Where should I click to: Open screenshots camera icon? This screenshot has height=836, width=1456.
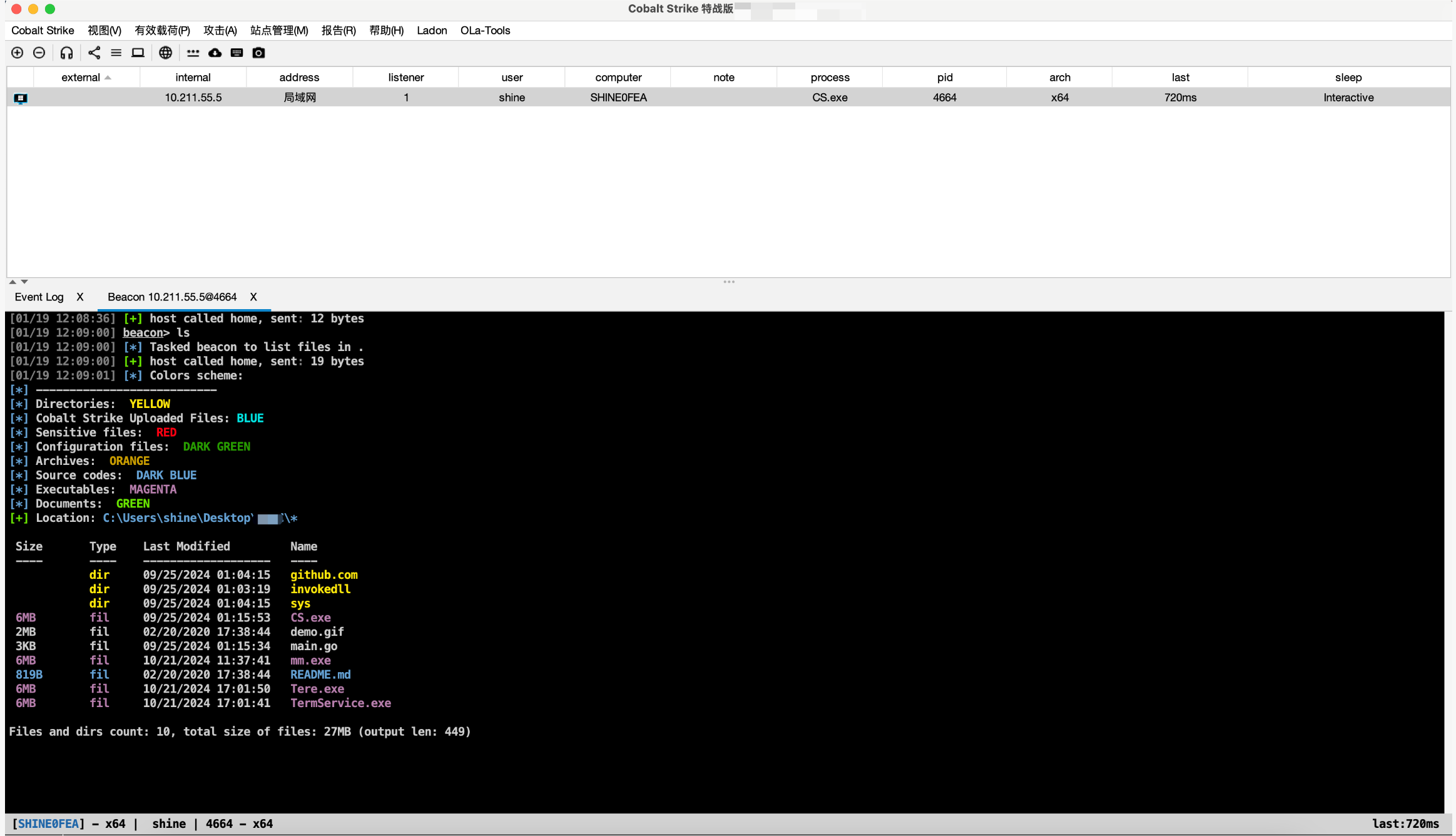pos(258,53)
